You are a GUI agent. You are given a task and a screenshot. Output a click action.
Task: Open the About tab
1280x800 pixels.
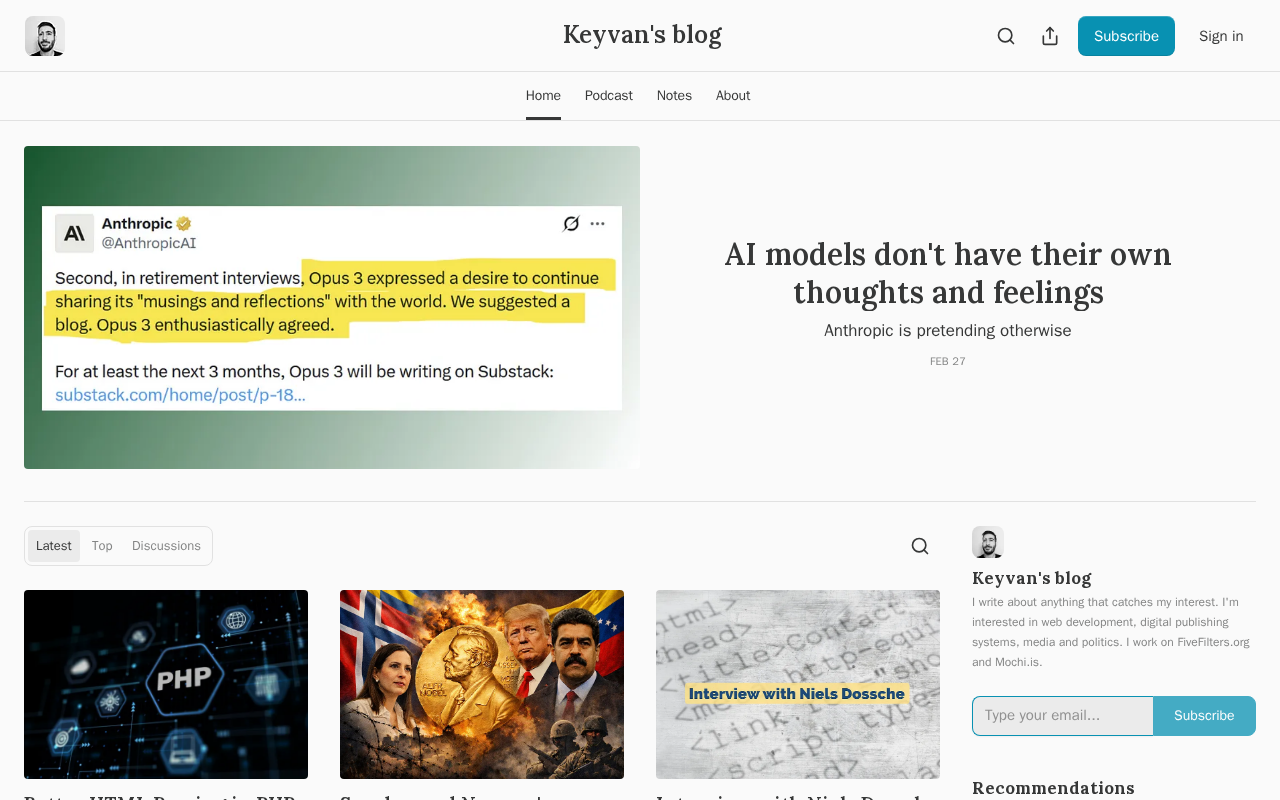point(733,96)
